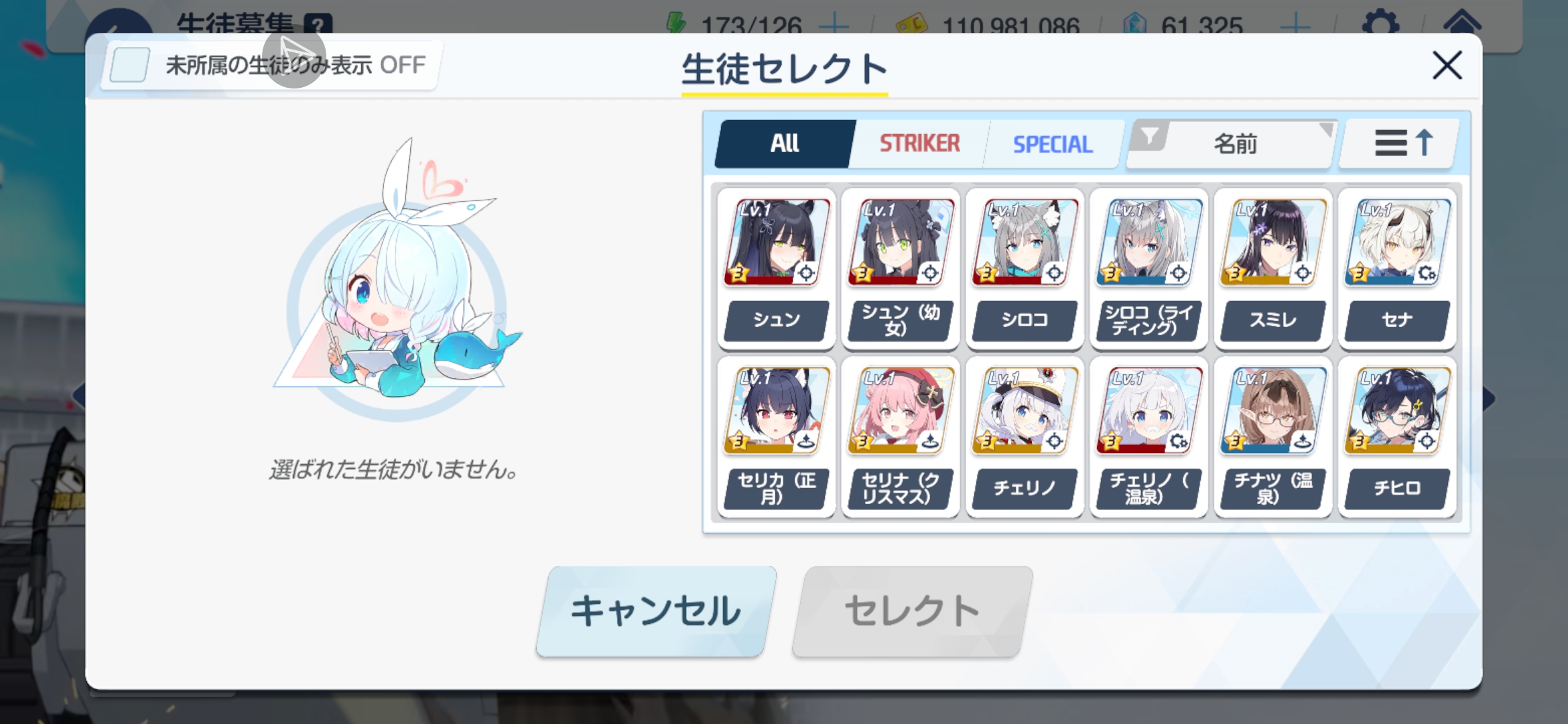Click the help question mark next to 生徒募集
This screenshot has width=1568, height=724.
pyautogui.click(x=318, y=25)
